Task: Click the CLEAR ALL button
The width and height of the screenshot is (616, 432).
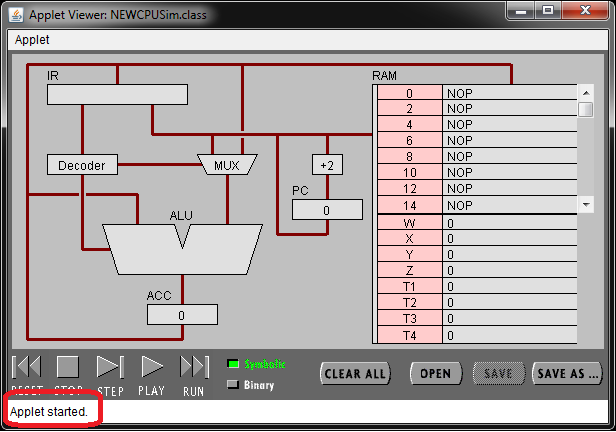Action: tap(355, 373)
